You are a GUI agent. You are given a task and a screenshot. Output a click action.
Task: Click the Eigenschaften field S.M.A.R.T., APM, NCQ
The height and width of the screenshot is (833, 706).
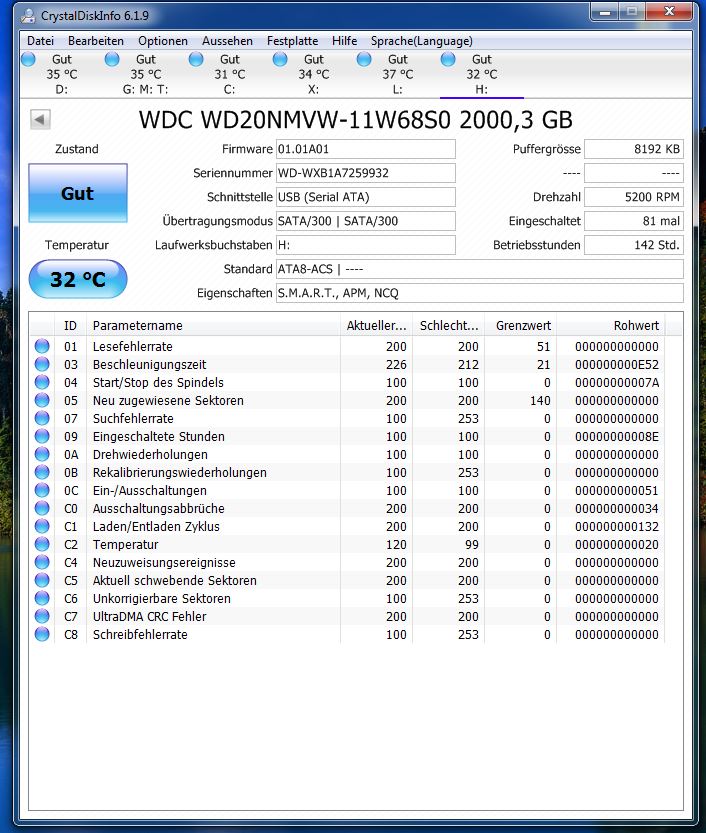point(480,293)
